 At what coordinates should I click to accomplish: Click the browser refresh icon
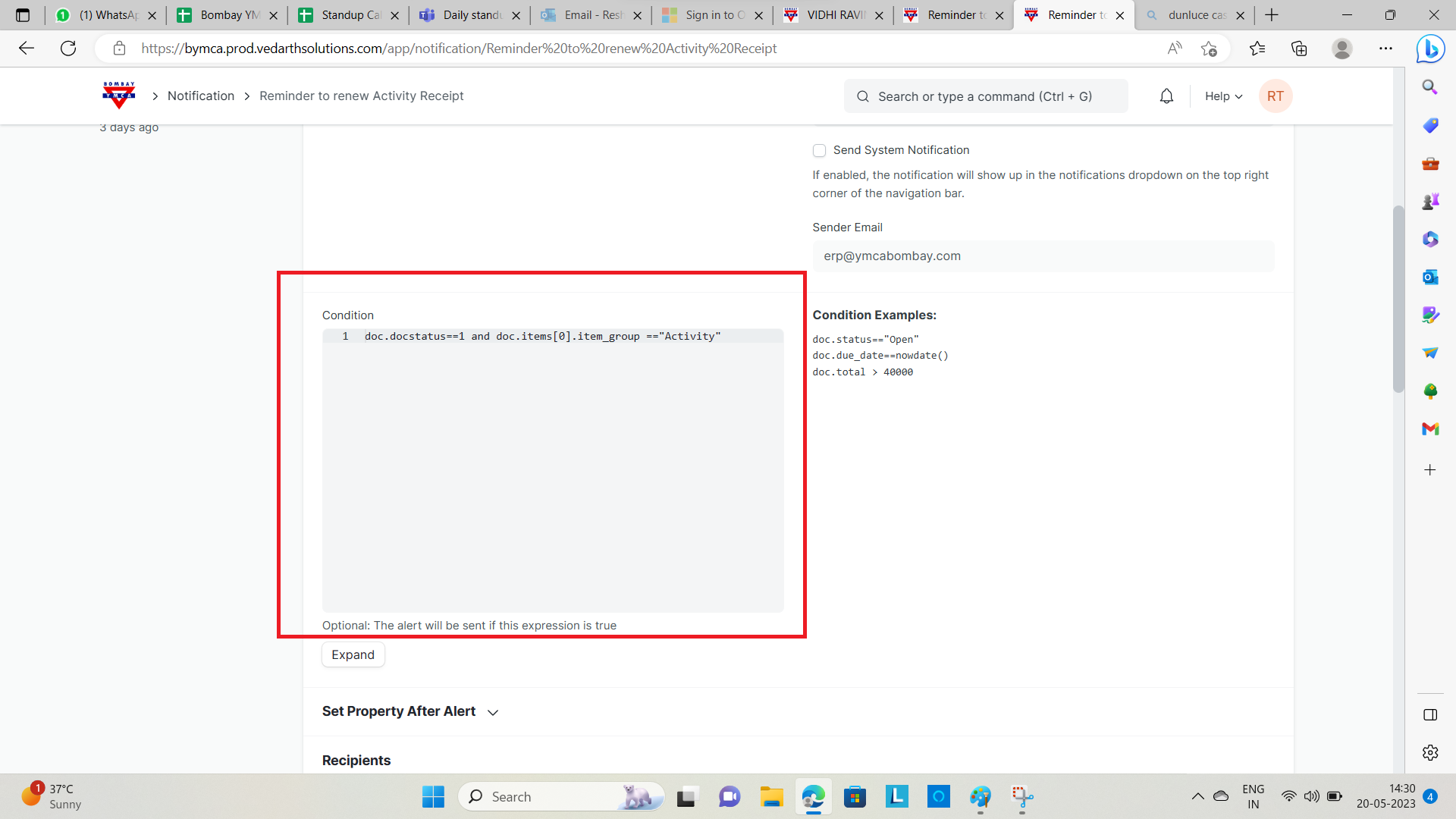[x=68, y=49]
